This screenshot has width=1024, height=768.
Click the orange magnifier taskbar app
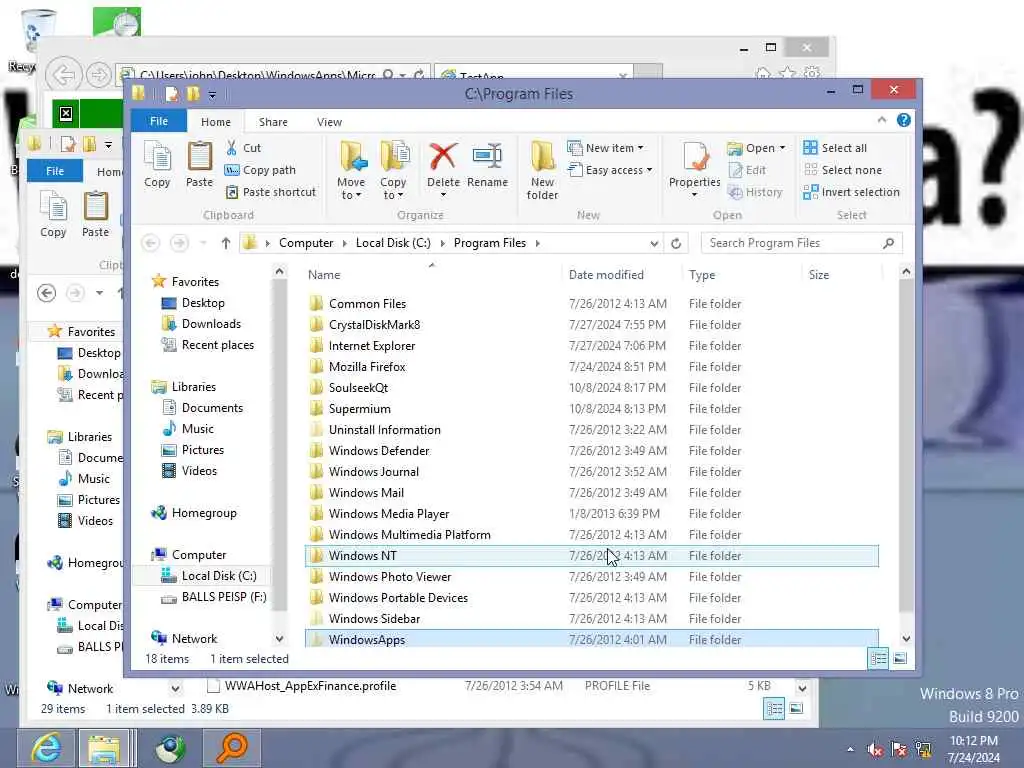pyautogui.click(x=231, y=748)
